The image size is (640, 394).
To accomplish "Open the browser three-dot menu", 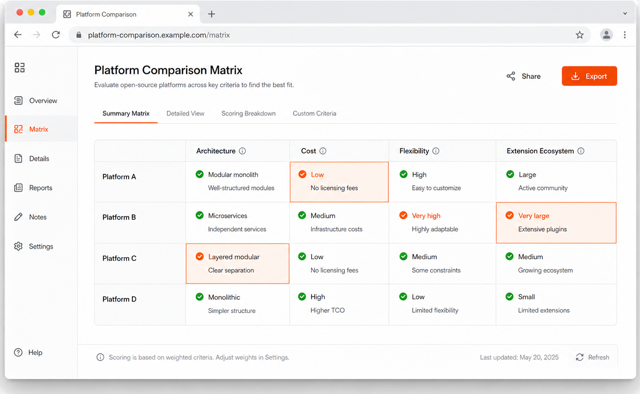I will coord(624,35).
